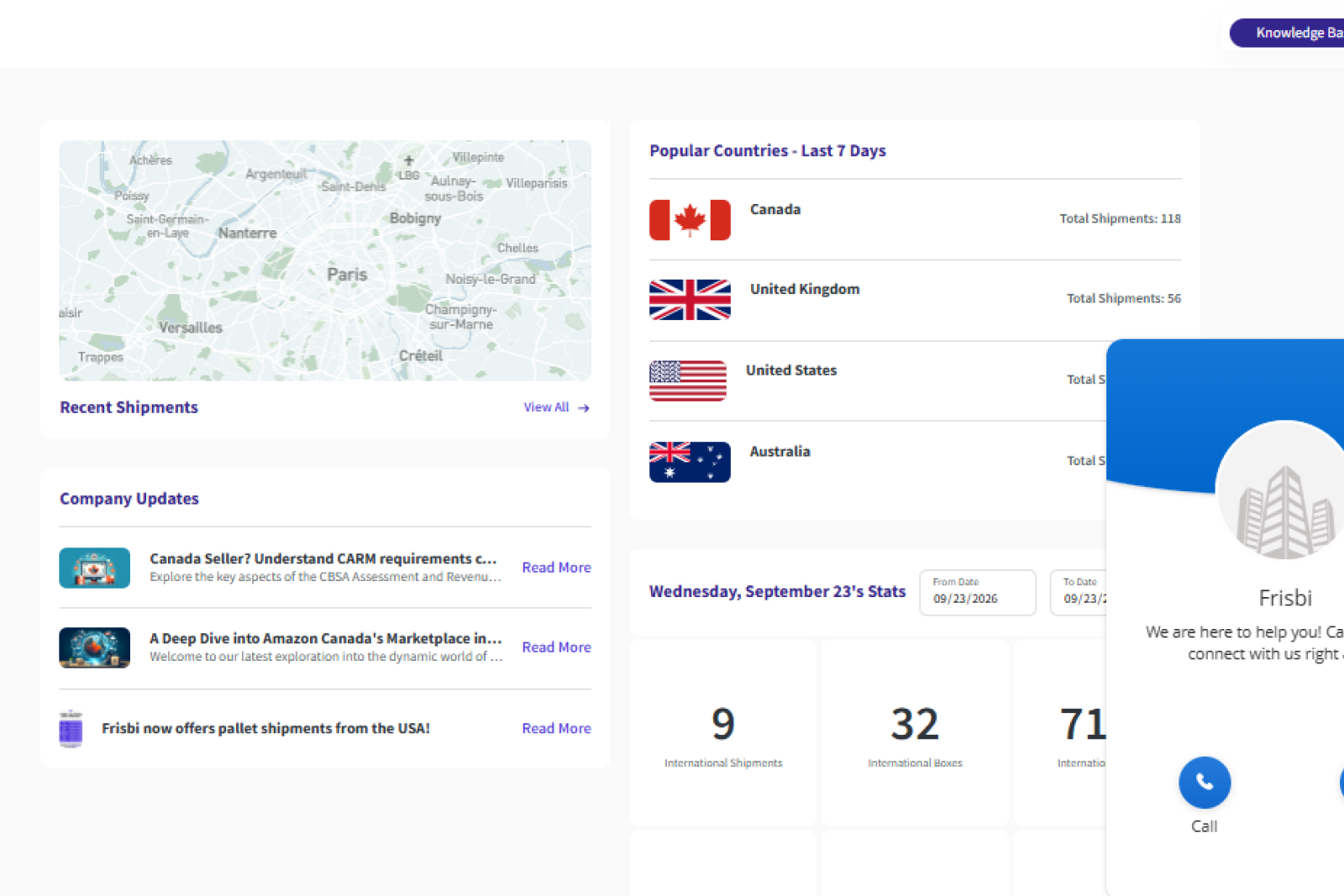The width and height of the screenshot is (1344, 896).
Task: Click the Recent Shipments heading
Action: (129, 407)
